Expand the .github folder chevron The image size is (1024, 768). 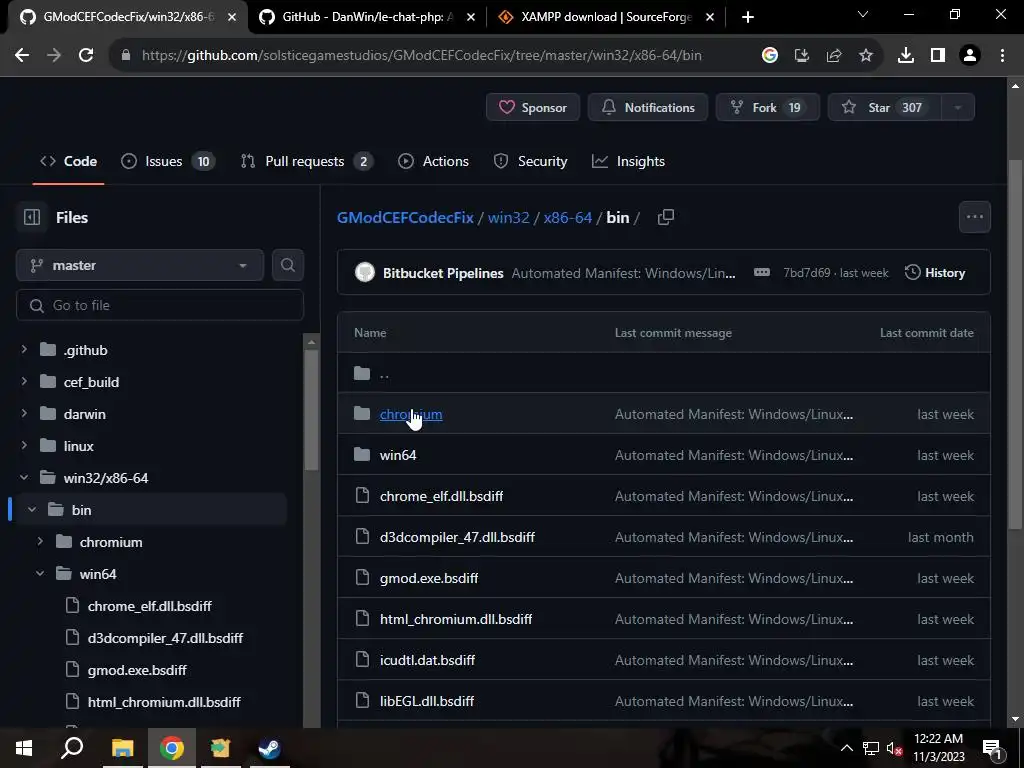(x=24, y=350)
